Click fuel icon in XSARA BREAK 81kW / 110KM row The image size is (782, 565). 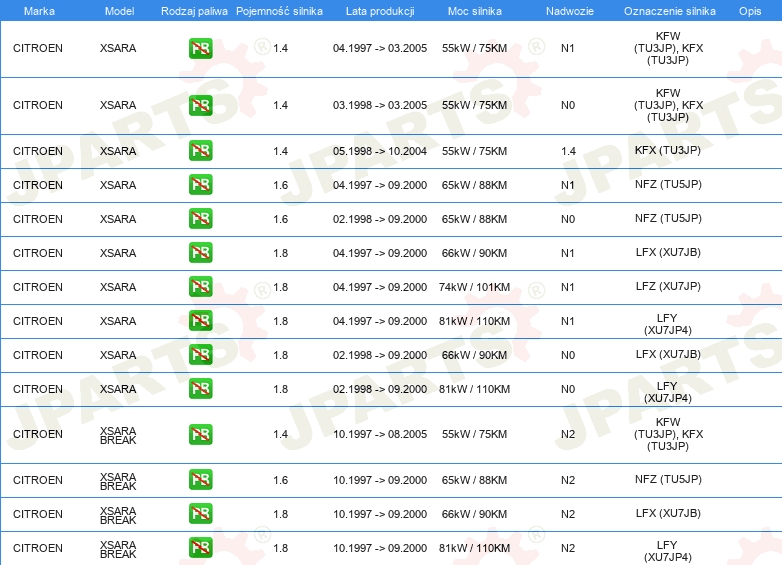coord(200,547)
